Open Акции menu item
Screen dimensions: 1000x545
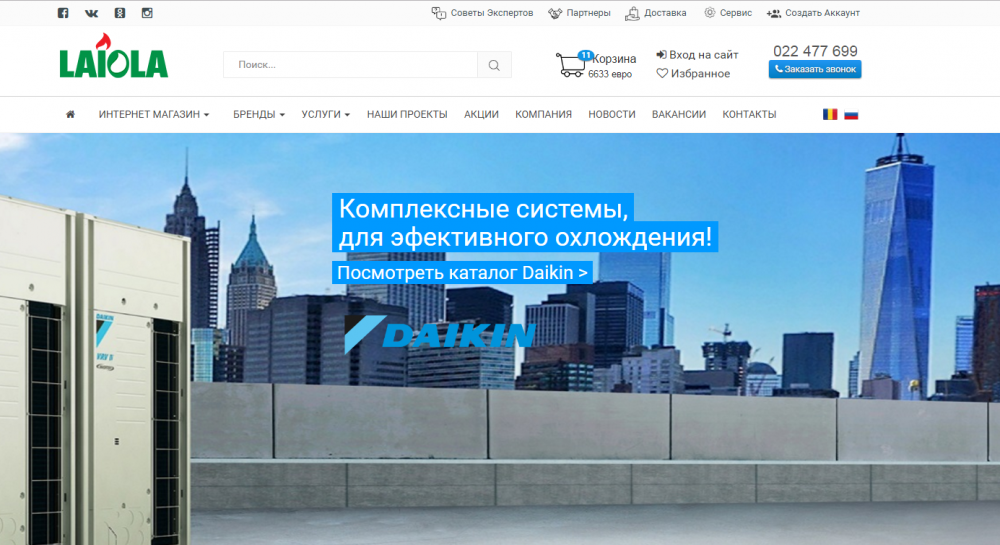tap(482, 114)
